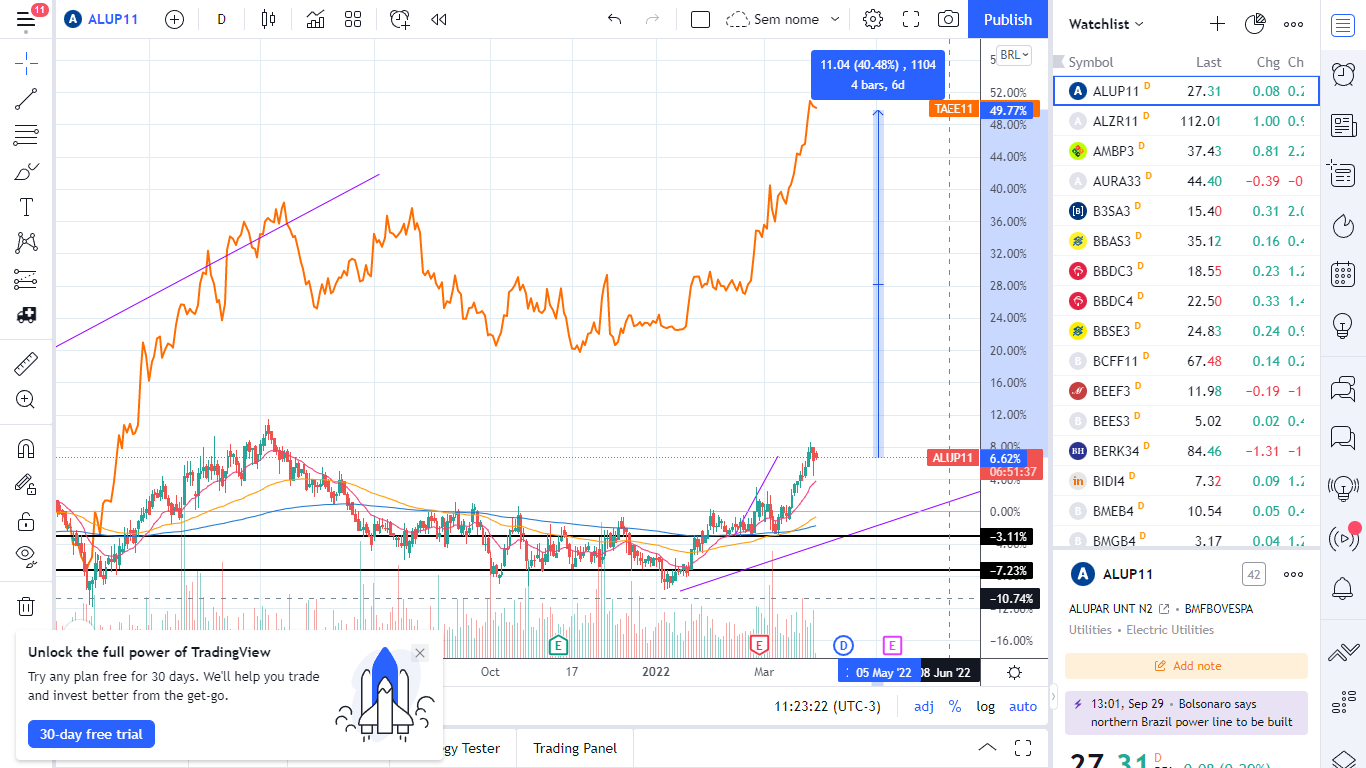Maximize the bottom panel
1366x768 pixels.
click(x=1023, y=748)
